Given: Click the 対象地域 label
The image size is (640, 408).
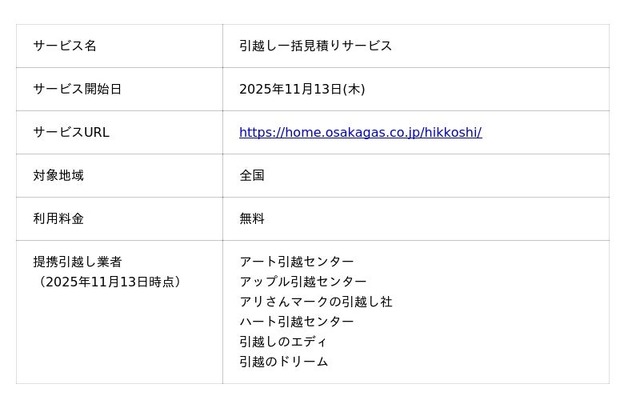Looking at the screenshot, I should [x=58, y=175].
